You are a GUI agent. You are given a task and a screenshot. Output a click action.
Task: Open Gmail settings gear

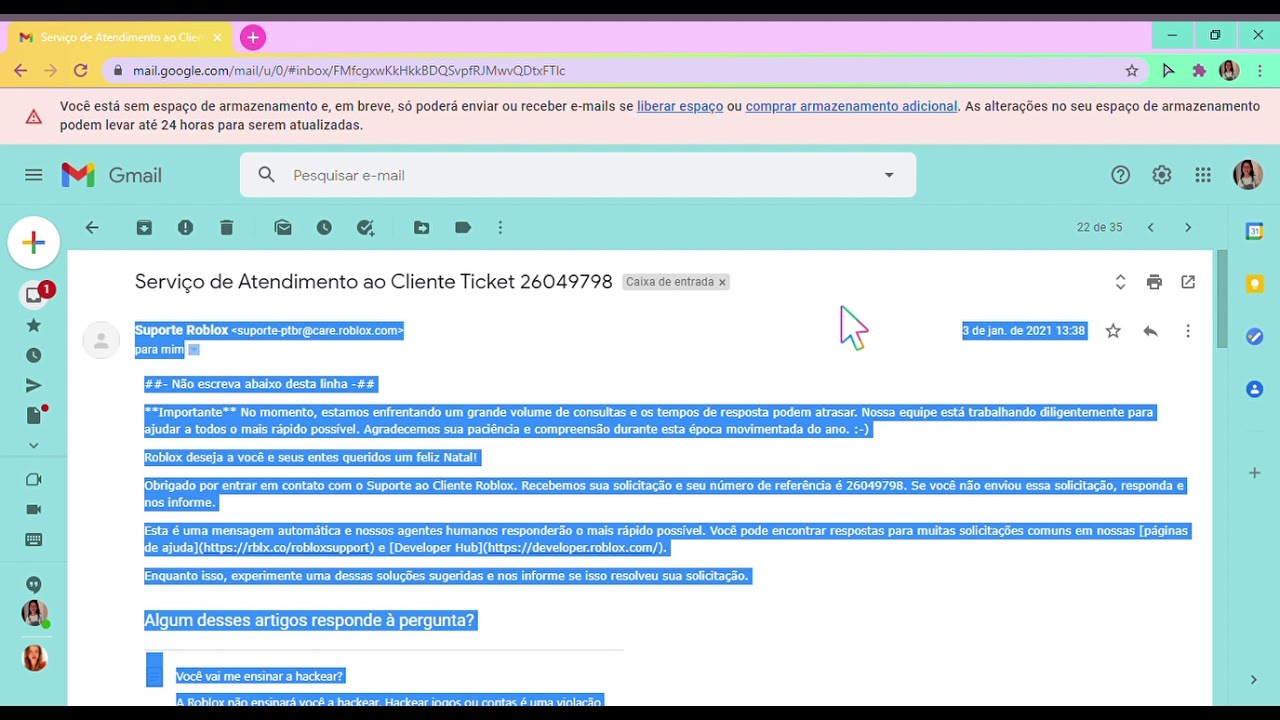click(1161, 175)
